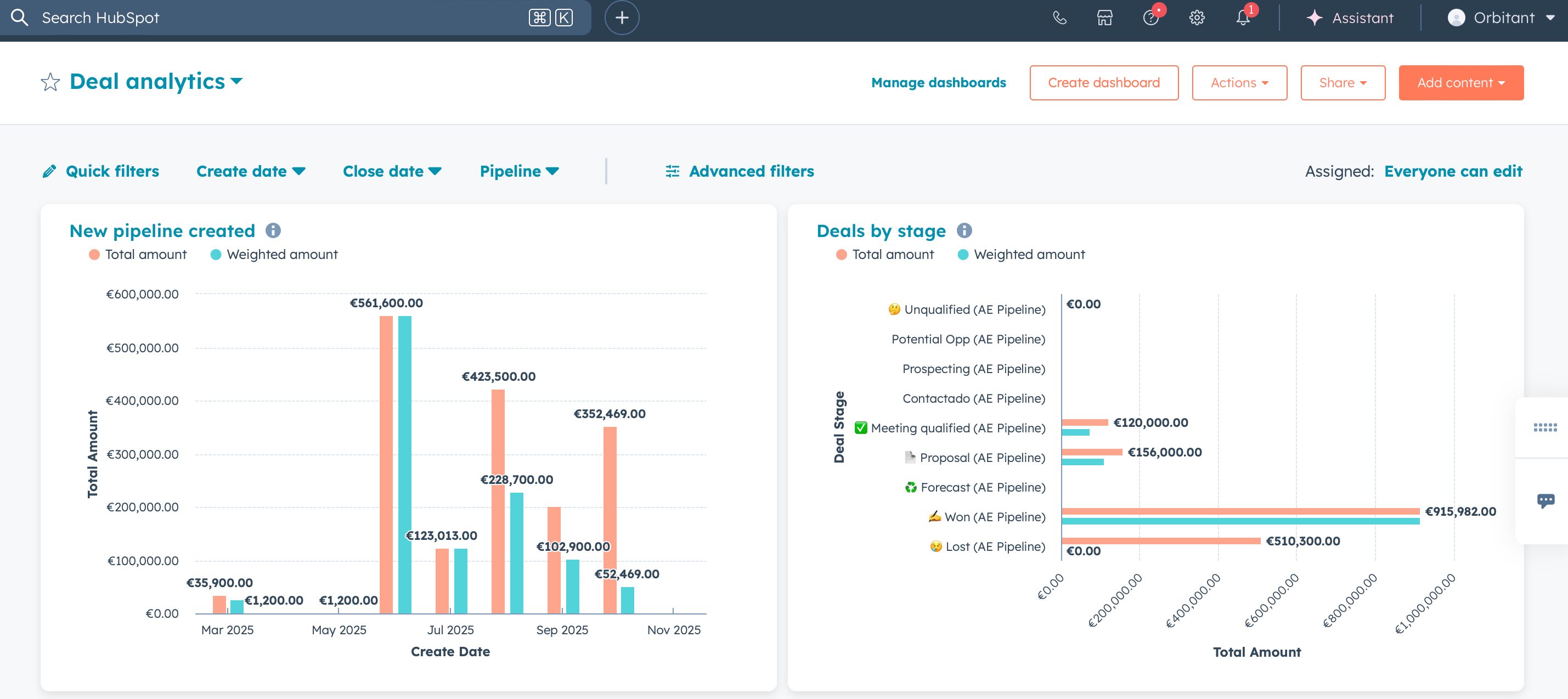This screenshot has height=699, width=1568.
Task: Click into the Search HubSpot field
Action: 274,18
